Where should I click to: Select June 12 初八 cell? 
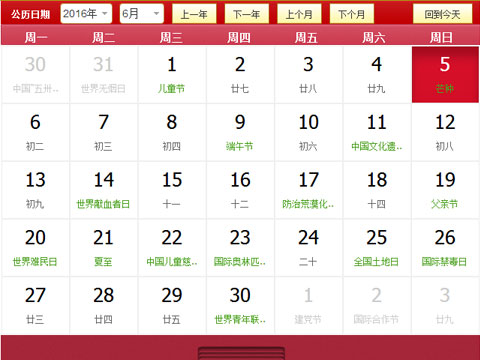pos(445,132)
